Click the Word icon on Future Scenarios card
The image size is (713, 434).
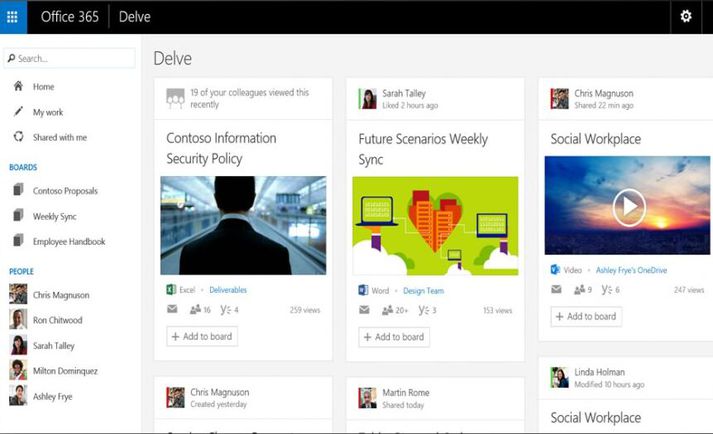[363, 290]
